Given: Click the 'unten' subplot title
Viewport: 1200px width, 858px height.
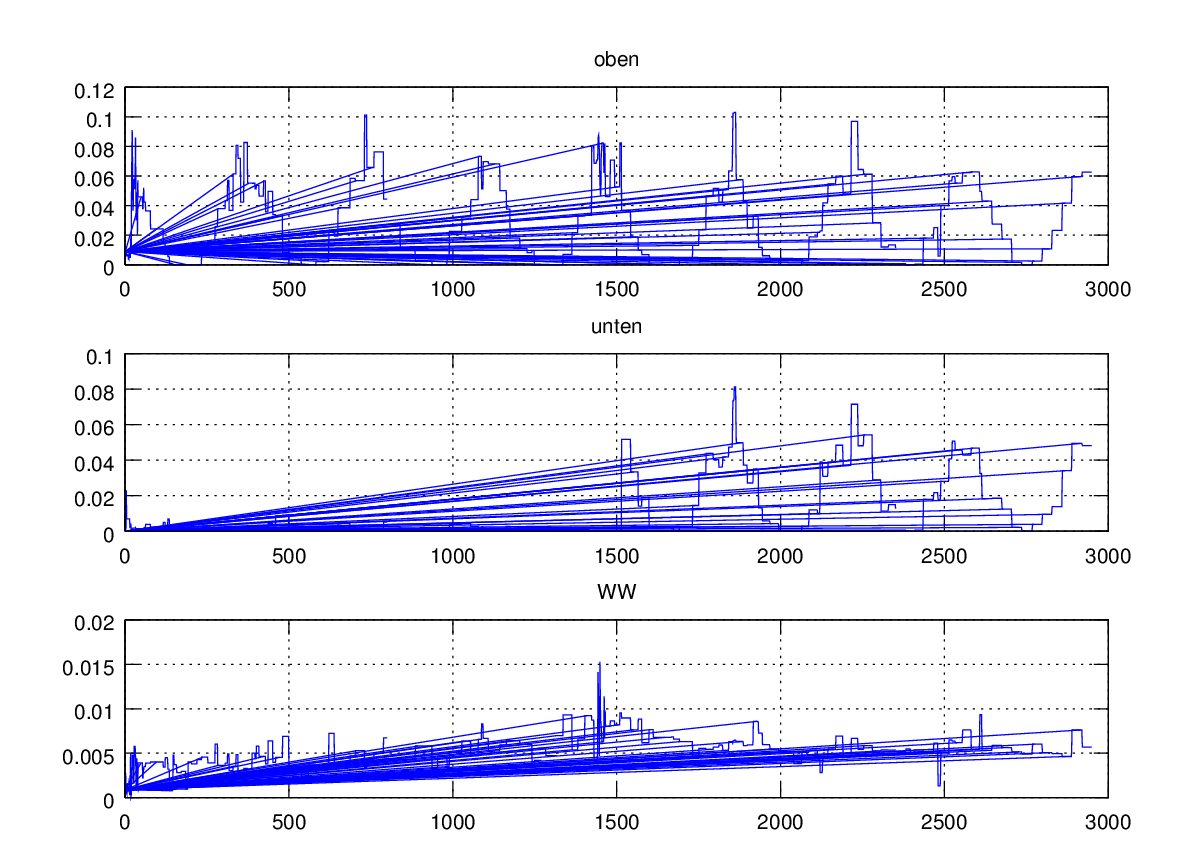Looking at the screenshot, I should click(616, 326).
